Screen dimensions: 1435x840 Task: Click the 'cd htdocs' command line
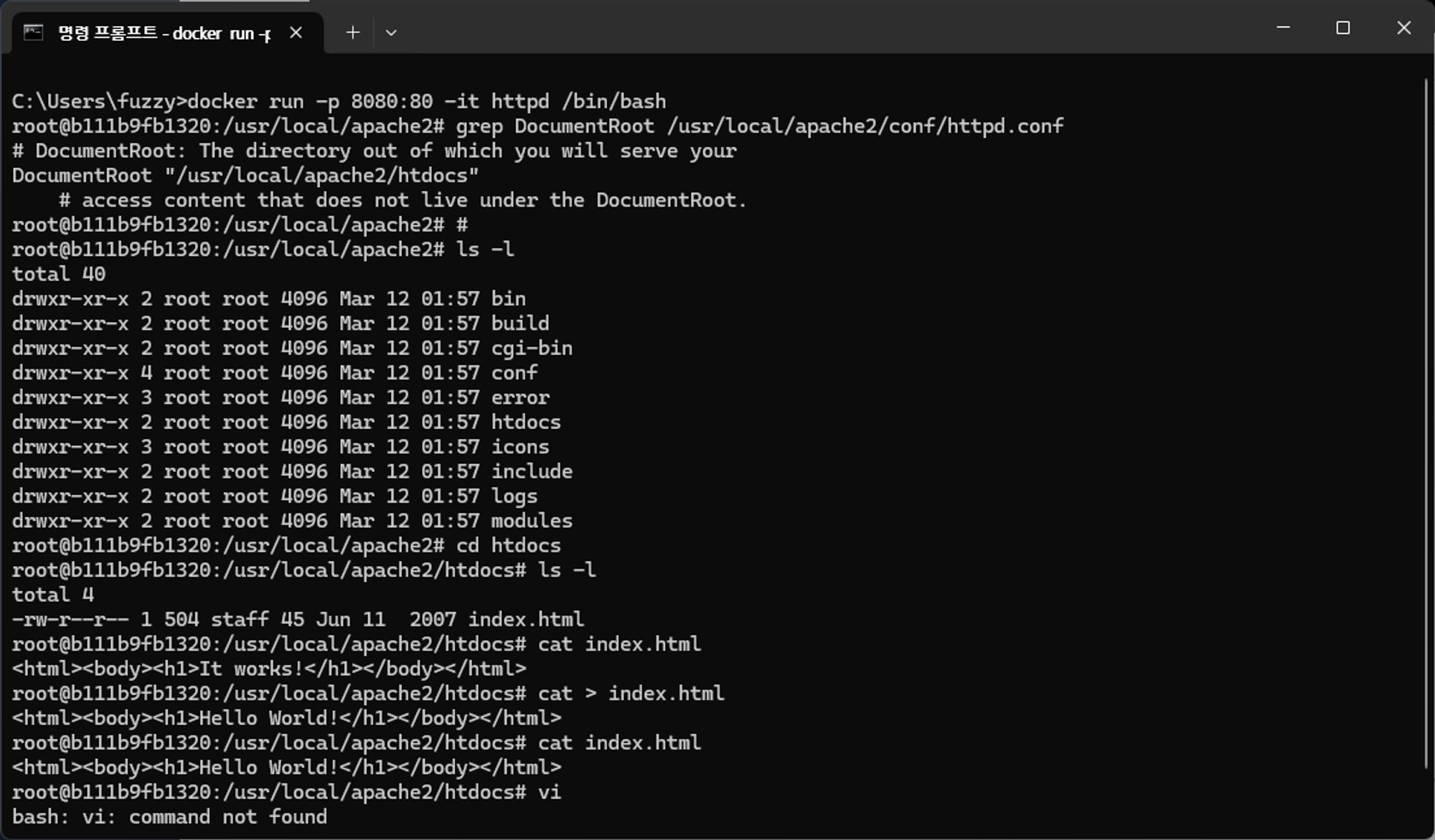point(286,545)
